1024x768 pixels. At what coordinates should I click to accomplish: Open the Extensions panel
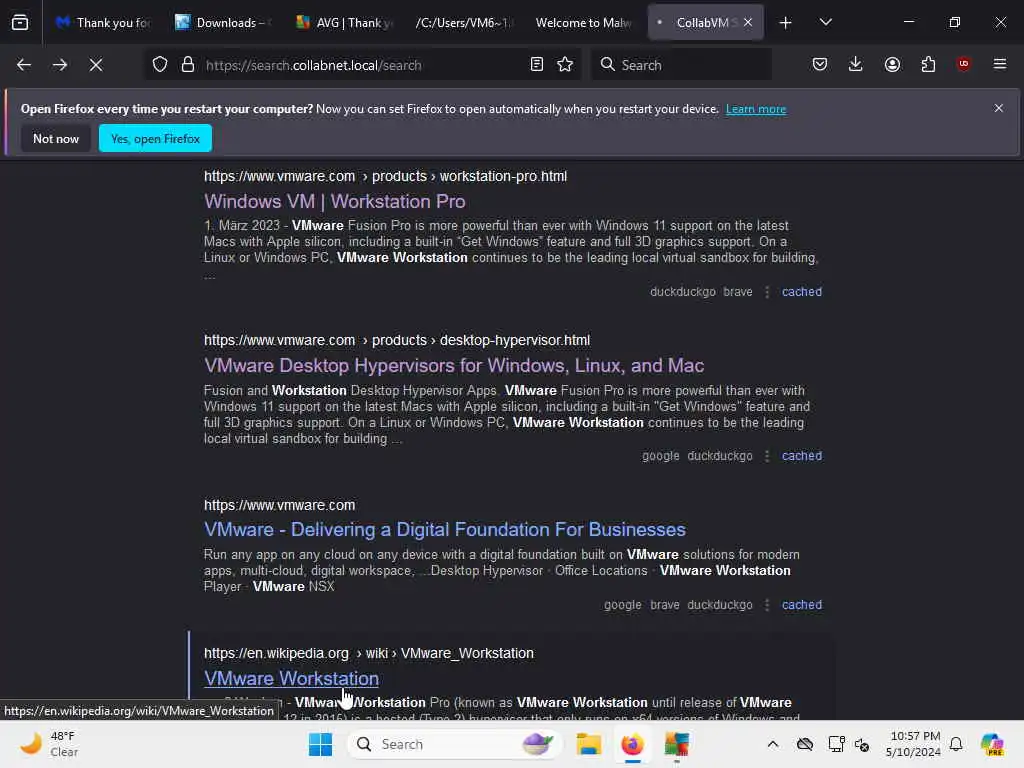[x=928, y=65]
